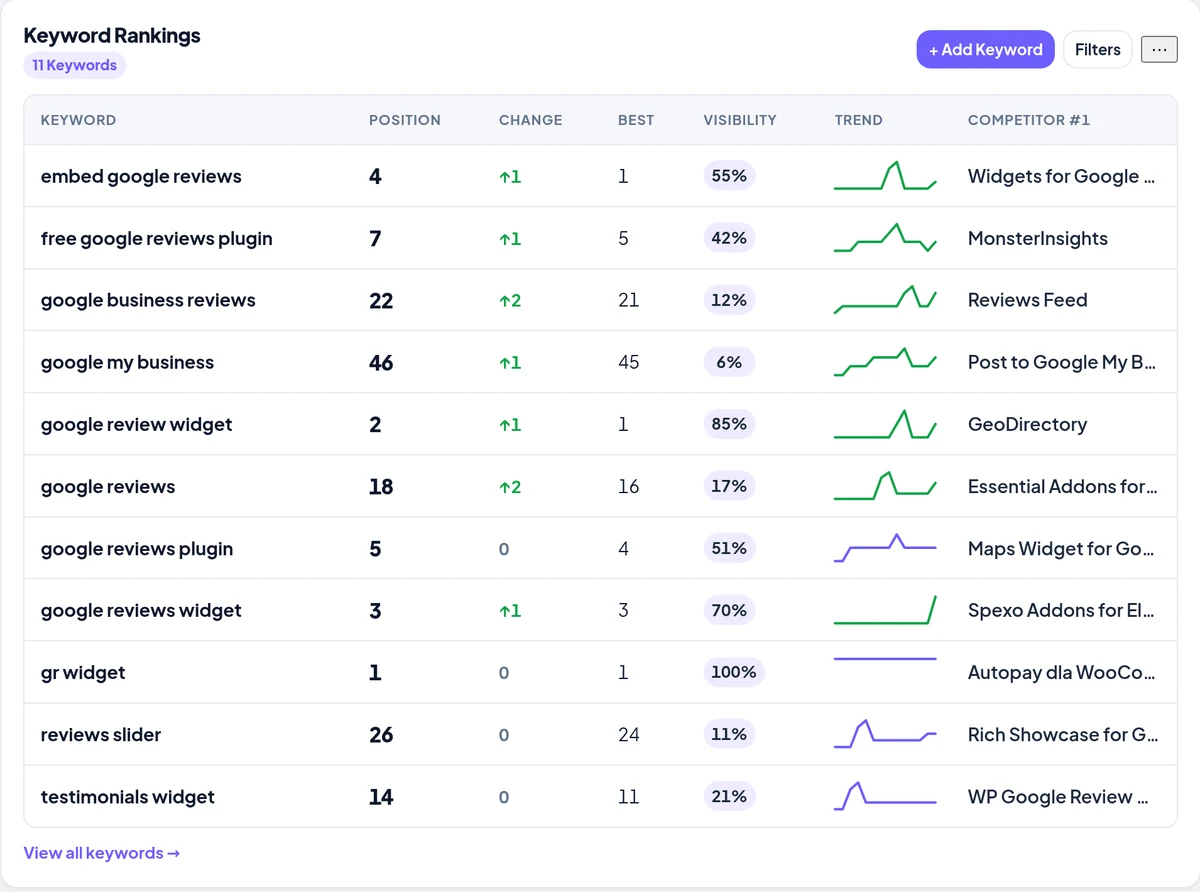Select the google reviews widget keyword
This screenshot has height=892, width=1200.
click(141, 610)
